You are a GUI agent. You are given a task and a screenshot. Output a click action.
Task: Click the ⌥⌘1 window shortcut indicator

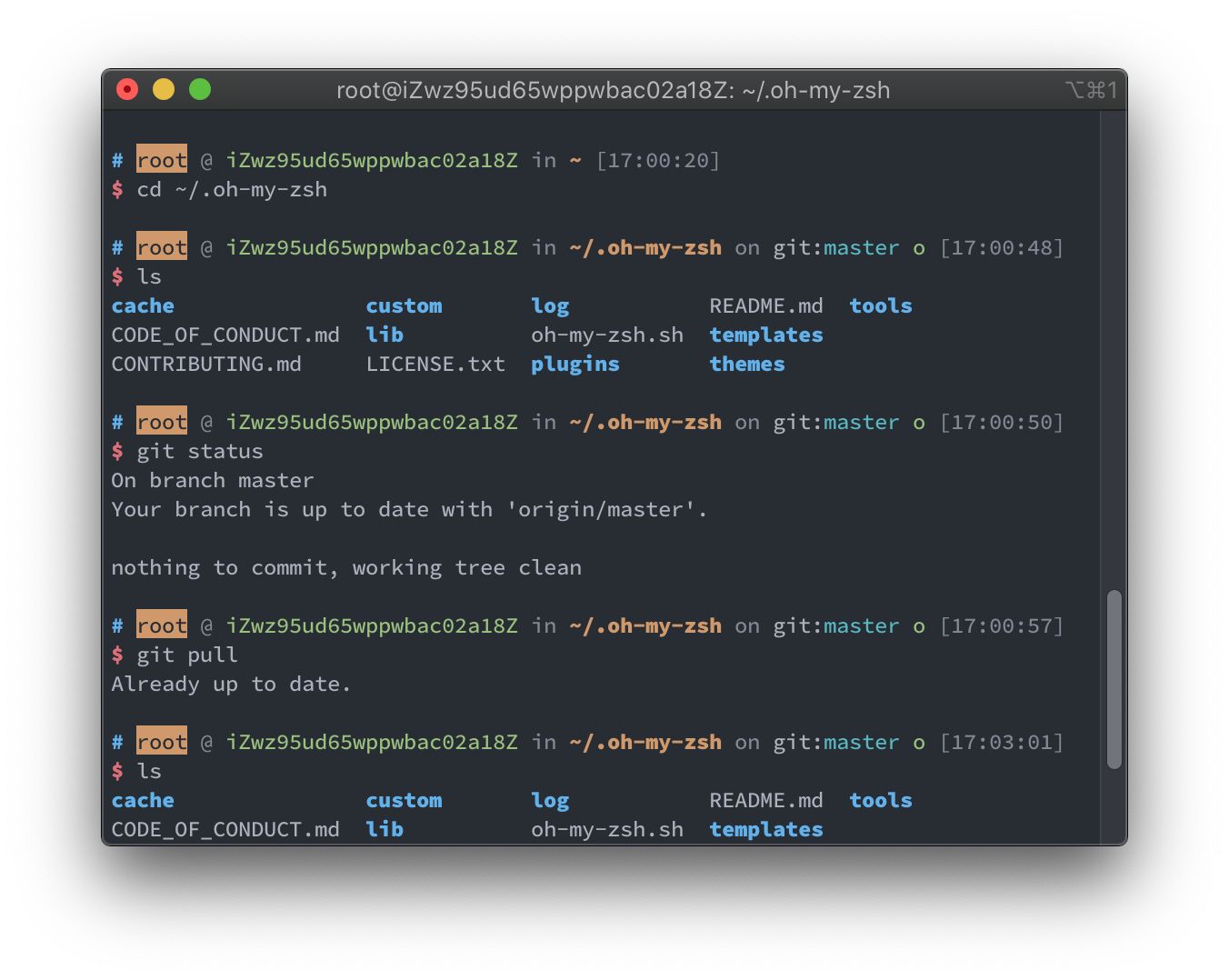pyautogui.click(x=1090, y=90)
